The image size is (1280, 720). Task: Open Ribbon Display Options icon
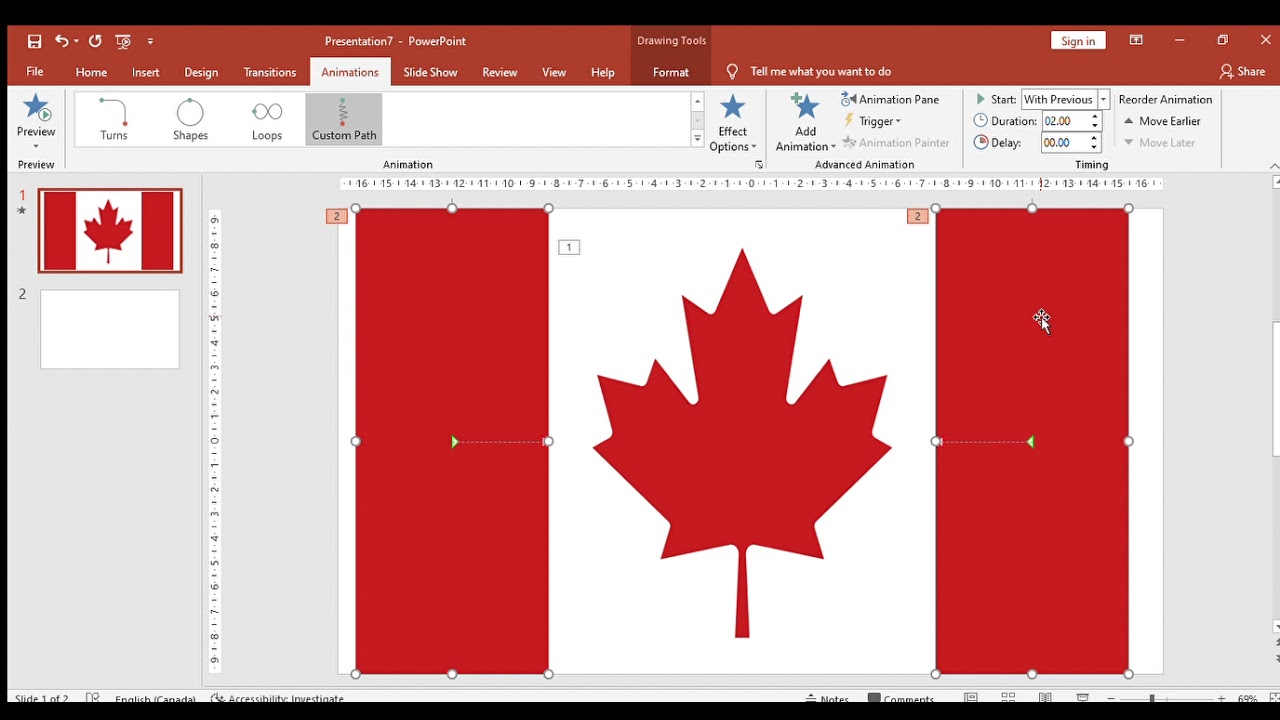pos(1136,41)
